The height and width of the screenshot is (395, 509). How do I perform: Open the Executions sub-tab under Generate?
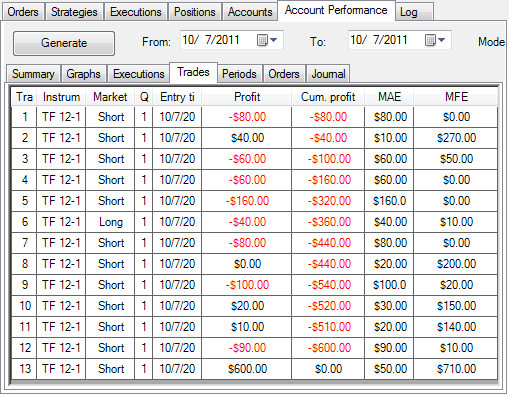139,74
